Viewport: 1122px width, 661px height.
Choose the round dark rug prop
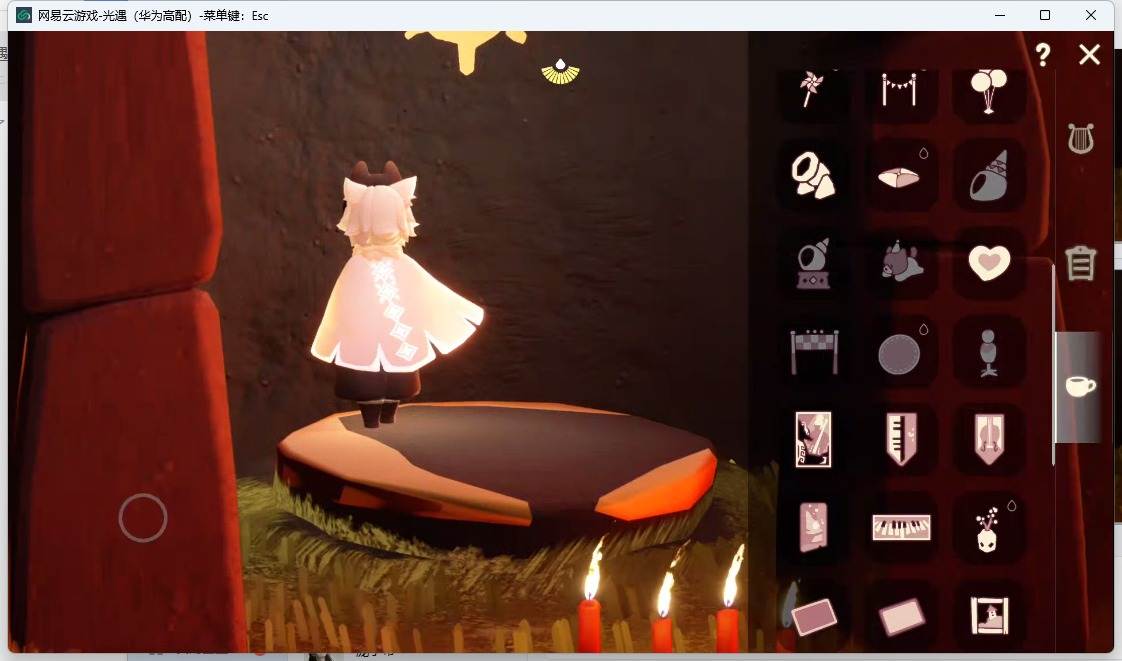(899, 355)
